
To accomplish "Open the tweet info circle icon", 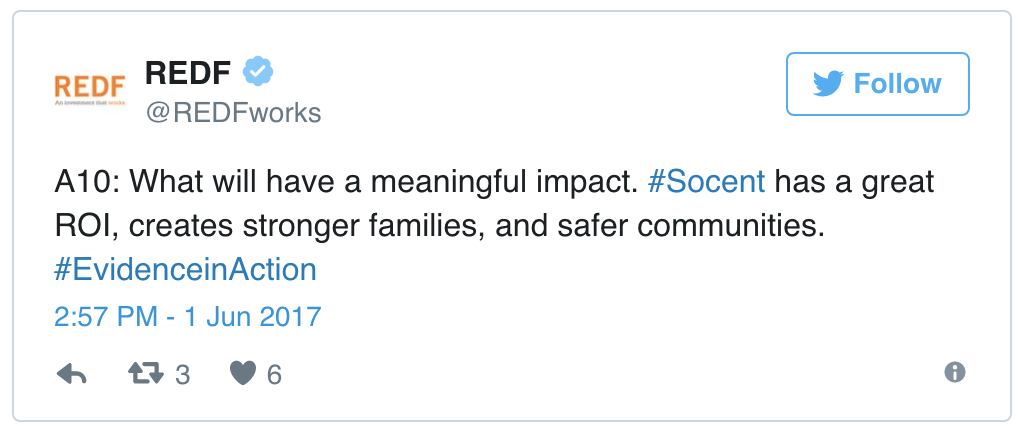I will tap(955, 372).
